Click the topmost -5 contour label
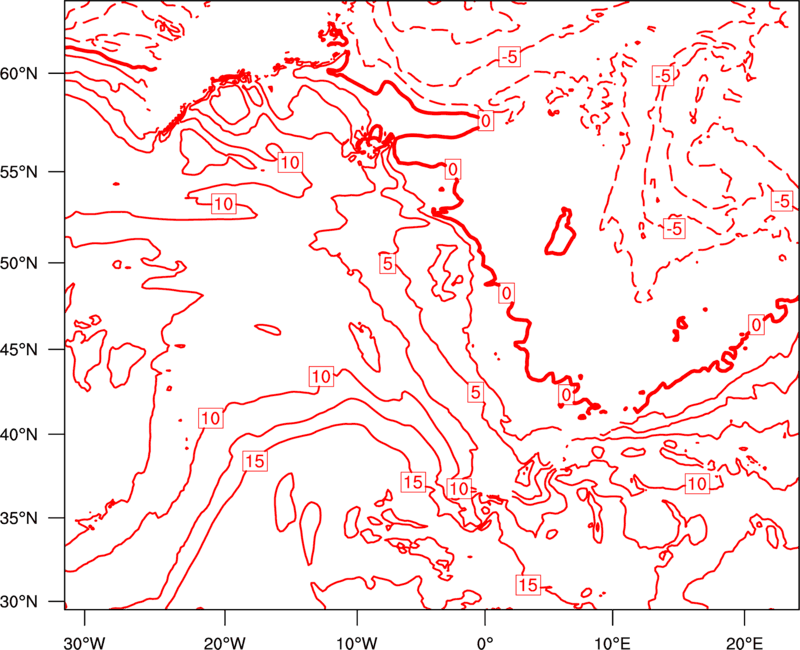The image size is (800, 650). tap(509, 57)
